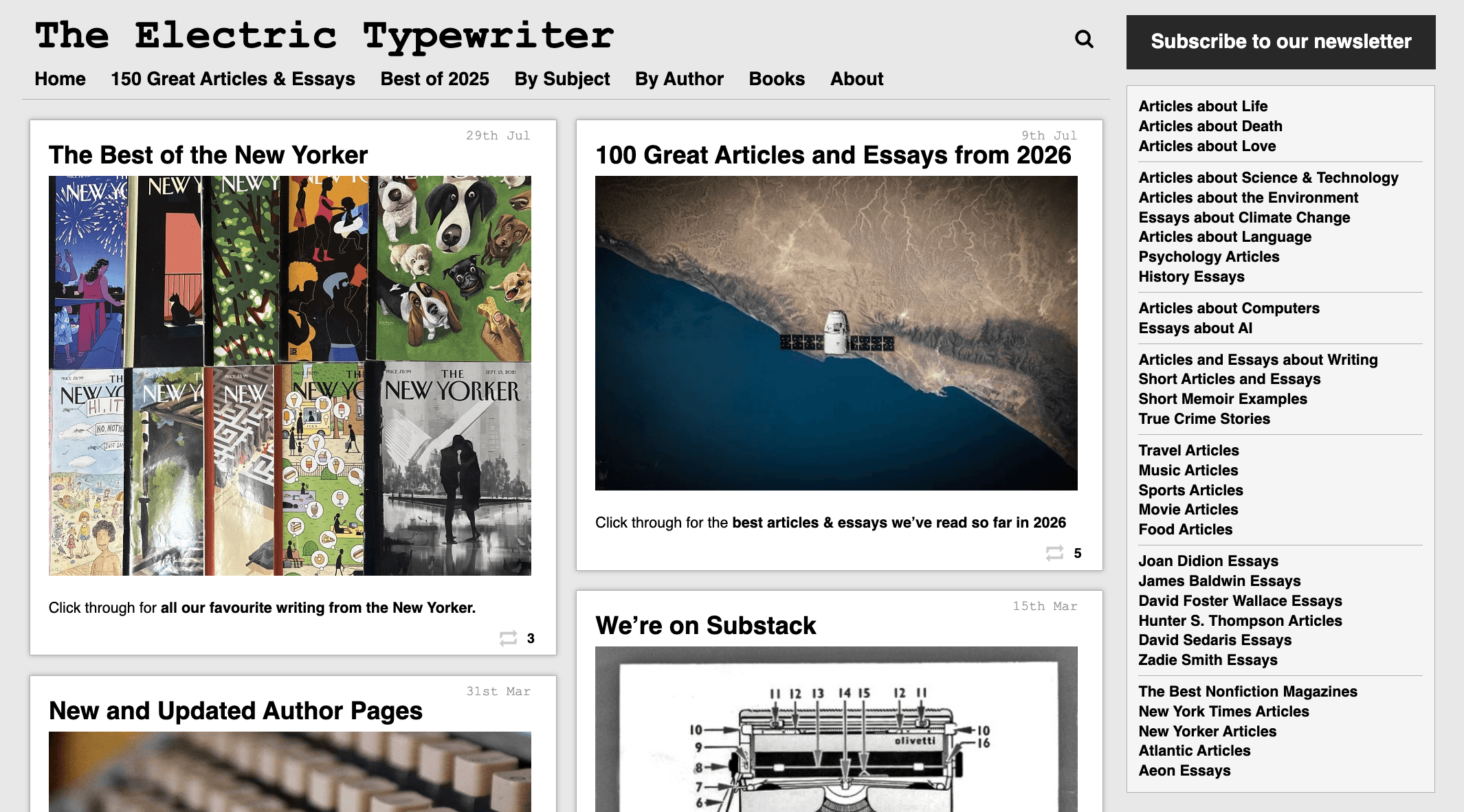
Task: Open the By Subject menu item
Action: pos(562,79)
